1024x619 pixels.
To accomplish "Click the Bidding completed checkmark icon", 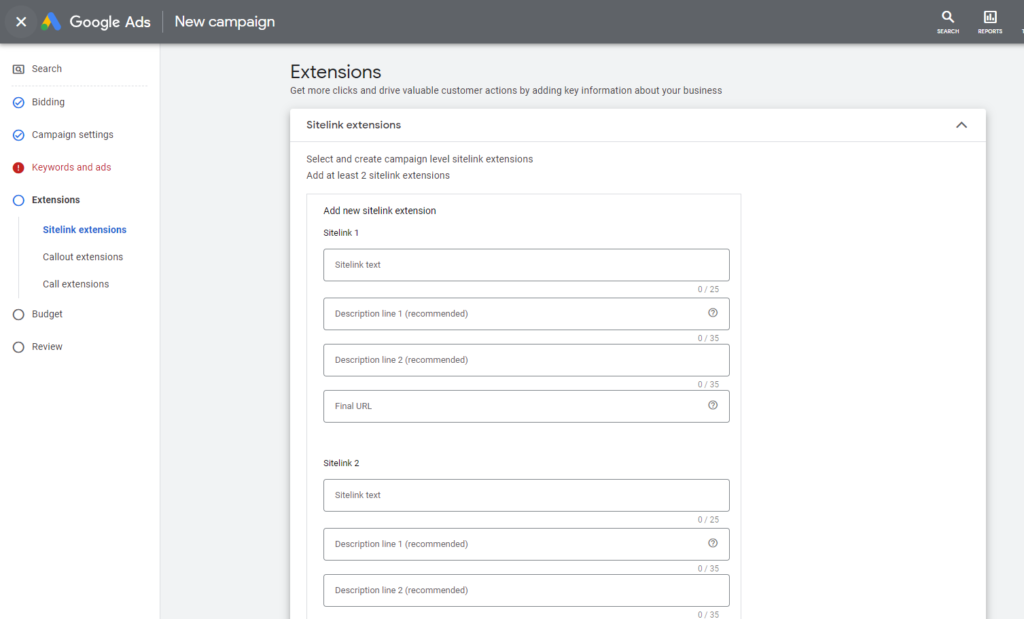I will pyautogui.click(x=18, y=102).
